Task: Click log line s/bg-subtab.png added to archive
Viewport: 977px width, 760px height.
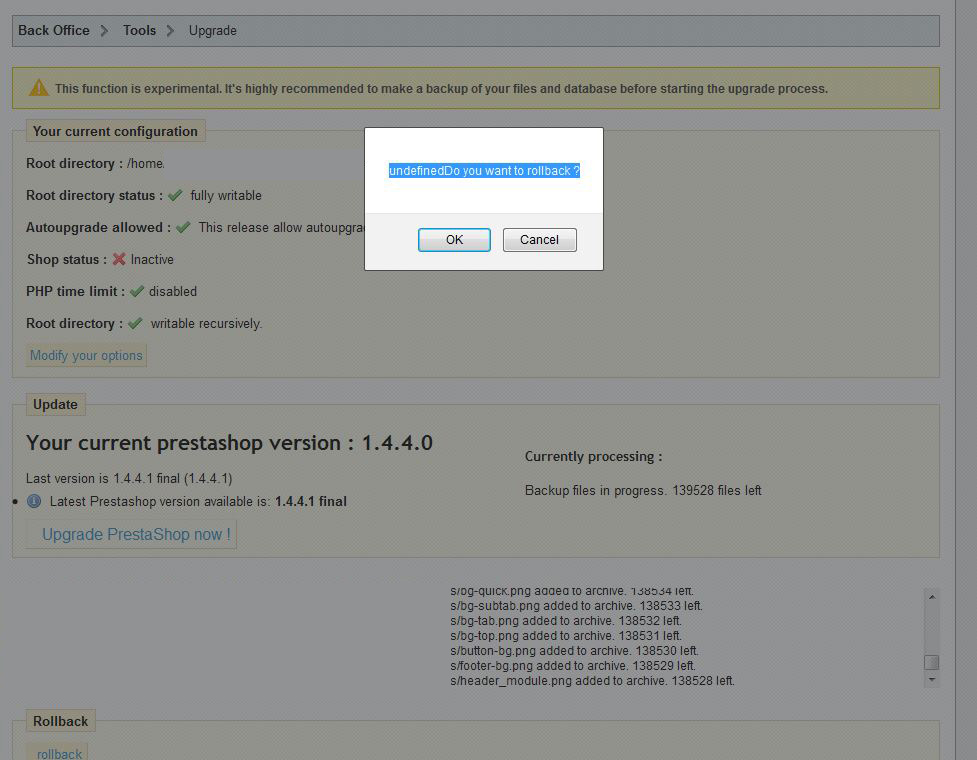Action: click(x=576, y=606)
